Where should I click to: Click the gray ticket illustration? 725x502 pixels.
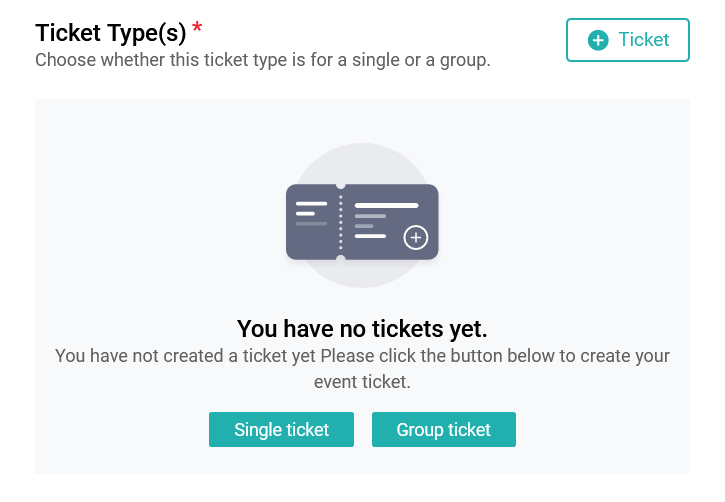pos(362,222)
